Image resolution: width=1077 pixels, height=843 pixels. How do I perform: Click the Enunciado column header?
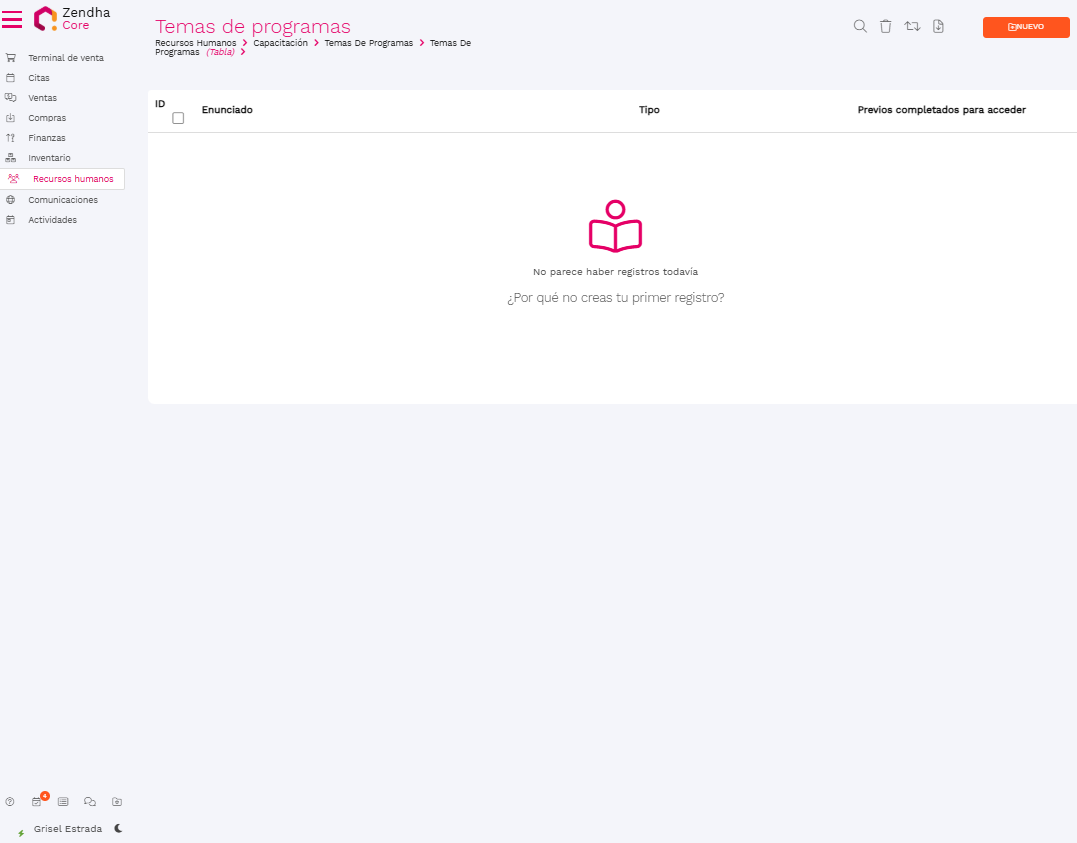(227, 110)
